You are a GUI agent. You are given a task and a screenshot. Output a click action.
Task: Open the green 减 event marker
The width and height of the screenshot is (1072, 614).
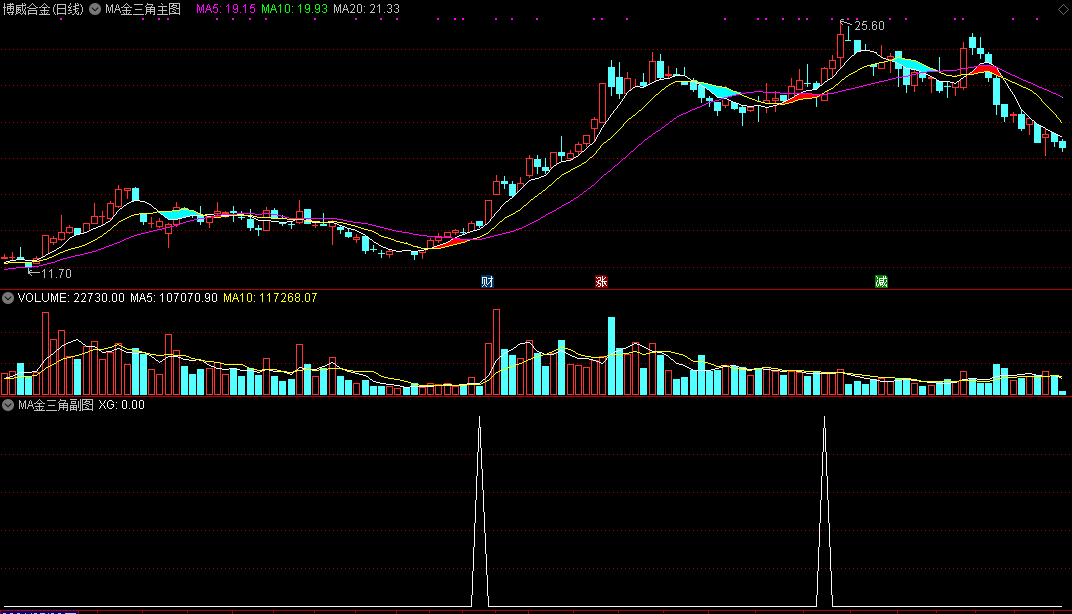point(881,282)
